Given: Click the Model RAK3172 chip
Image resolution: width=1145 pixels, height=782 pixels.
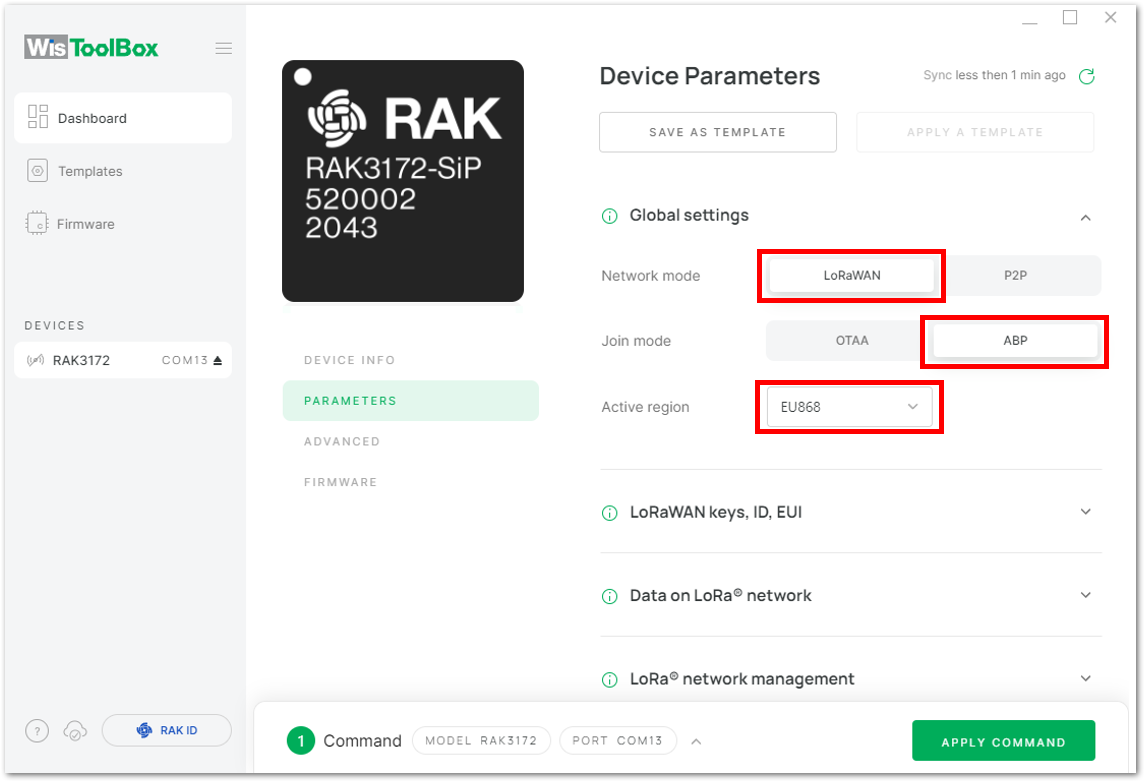Looking at the screenshot, I should click(x=481, y=740).
